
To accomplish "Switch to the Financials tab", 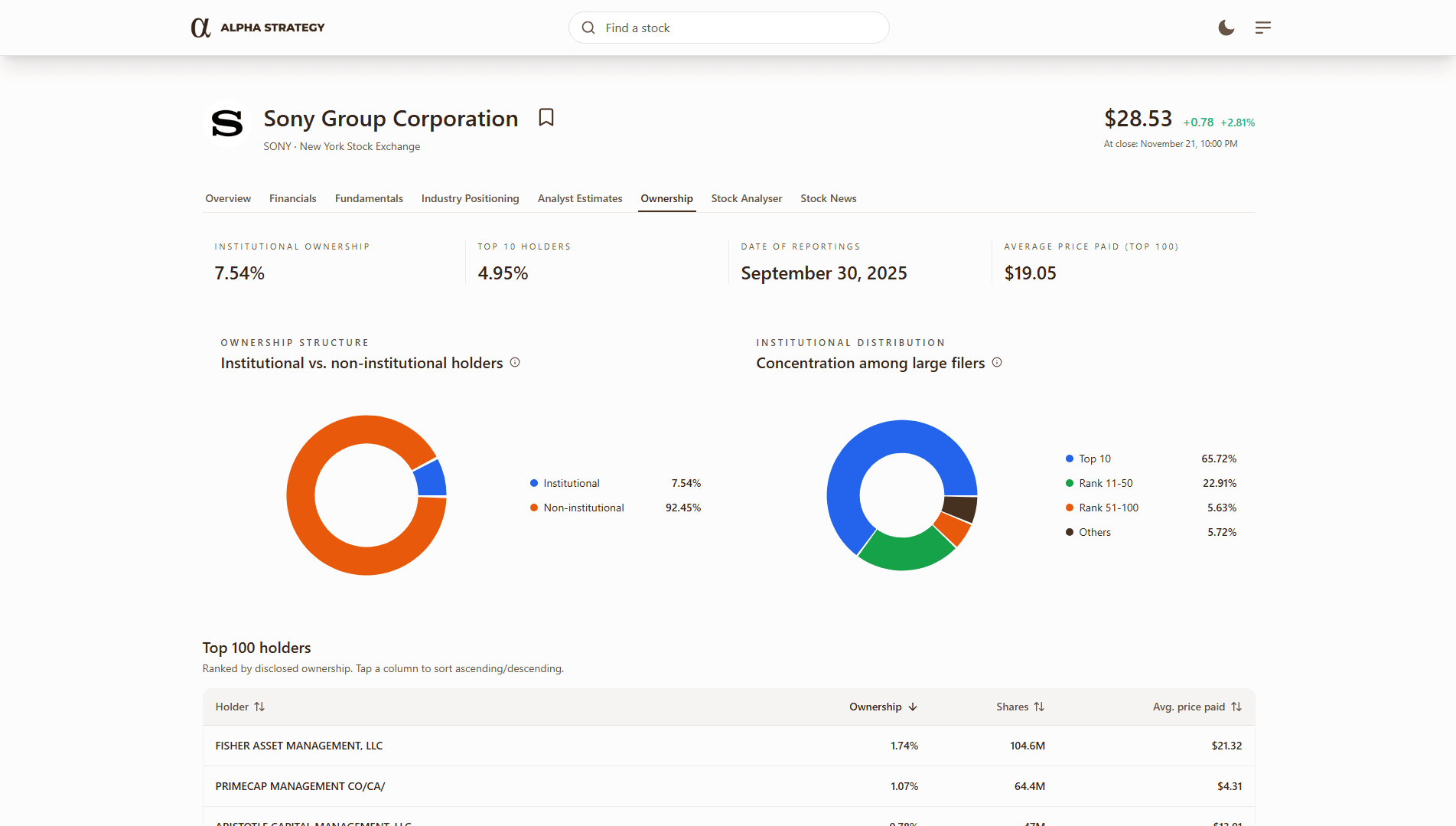I will [x=292, y=198].
